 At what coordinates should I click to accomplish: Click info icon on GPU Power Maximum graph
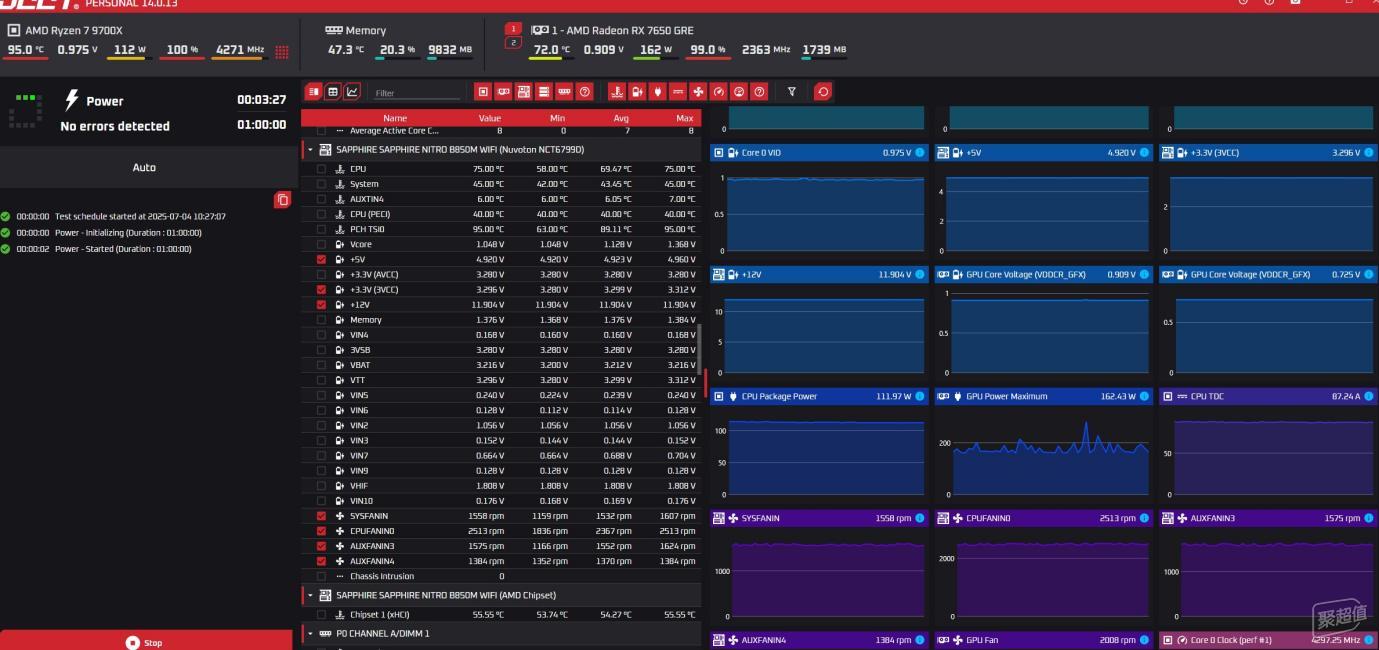point(1144,397)
